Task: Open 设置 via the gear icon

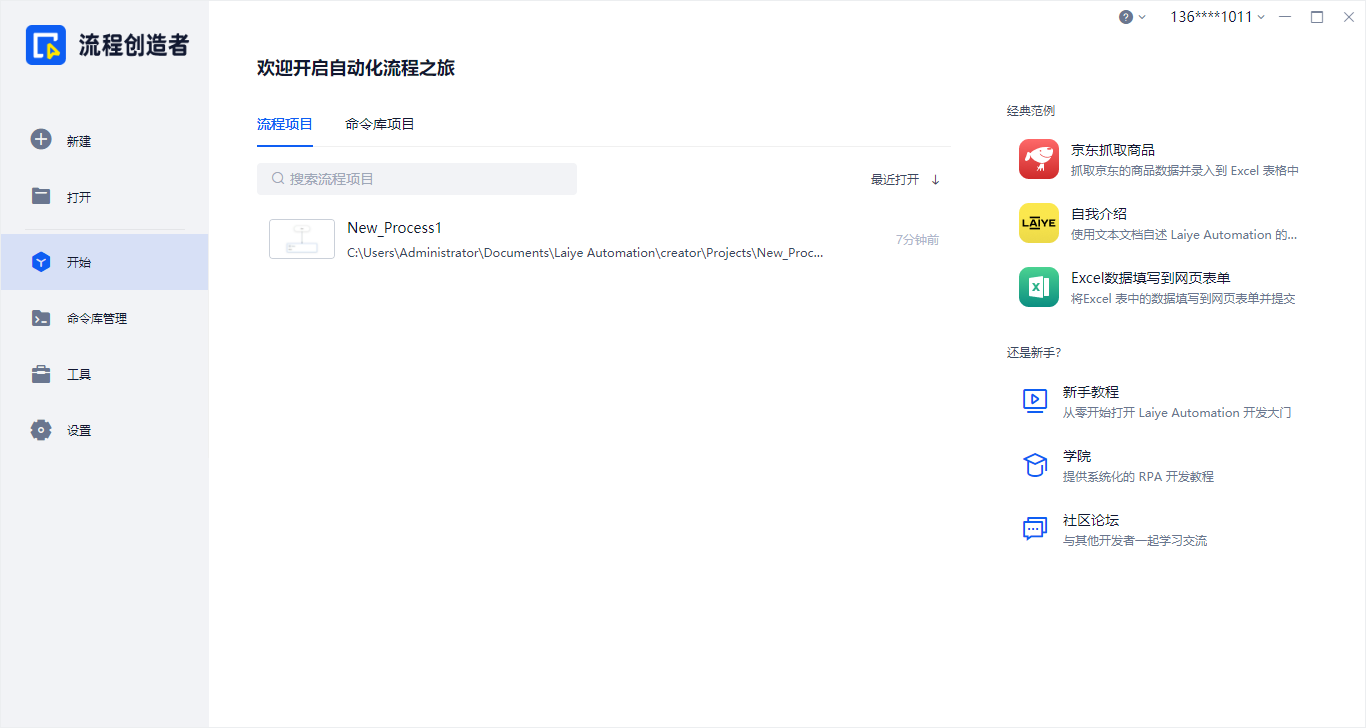Action: pyautogui.click(x=40, y=429)
